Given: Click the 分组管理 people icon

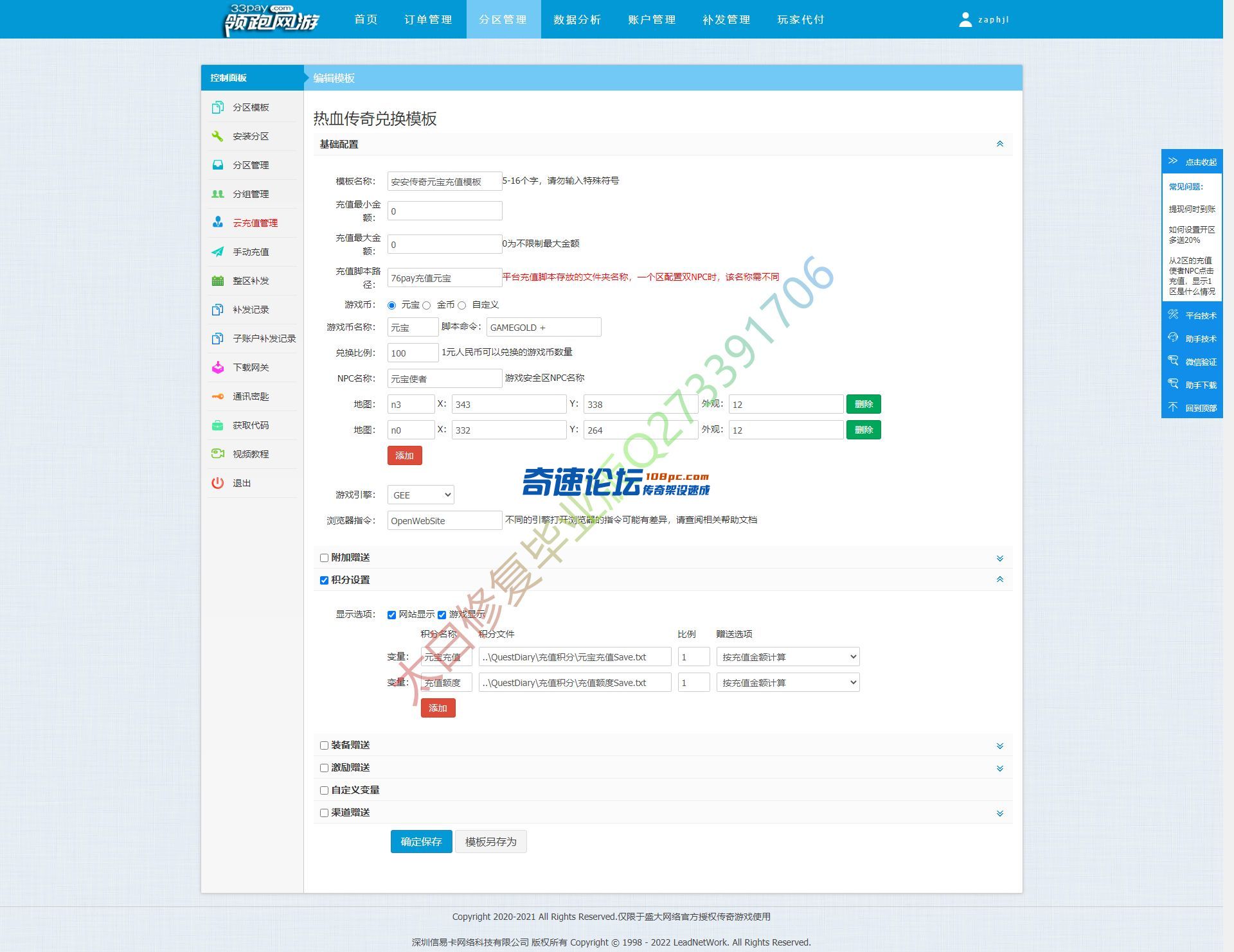Looking at the screenshot, I should tap(218, 194).
